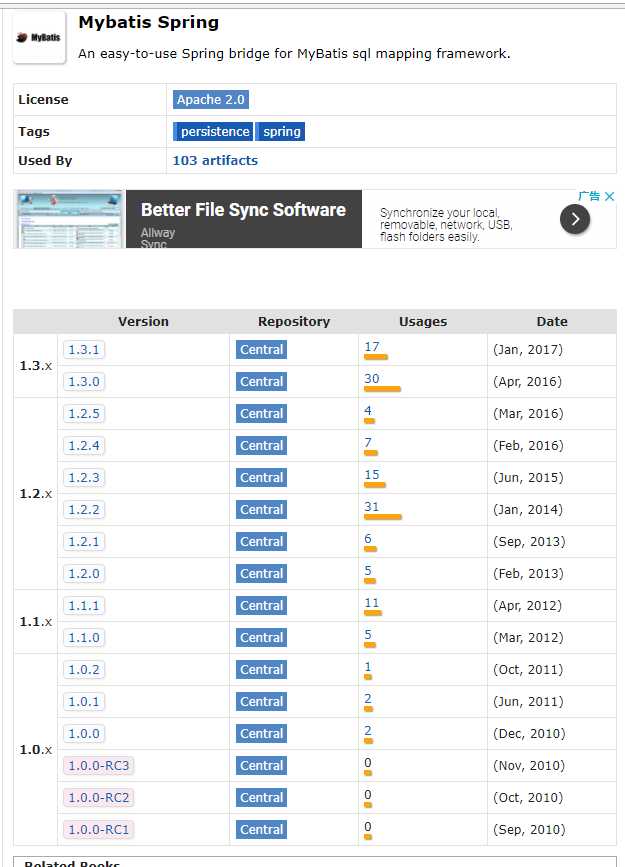Click the 1.2.x version group label
The height and width of the screenshot is (867, 625).
(x=35, y=494)
